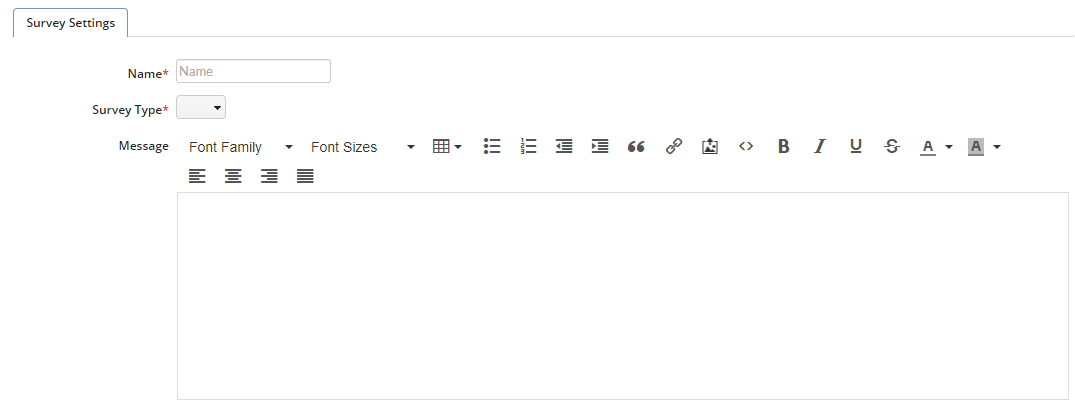Apply blockquote formatting
The height and width of the screenshot is (407, 1075).
pos(636,147)
